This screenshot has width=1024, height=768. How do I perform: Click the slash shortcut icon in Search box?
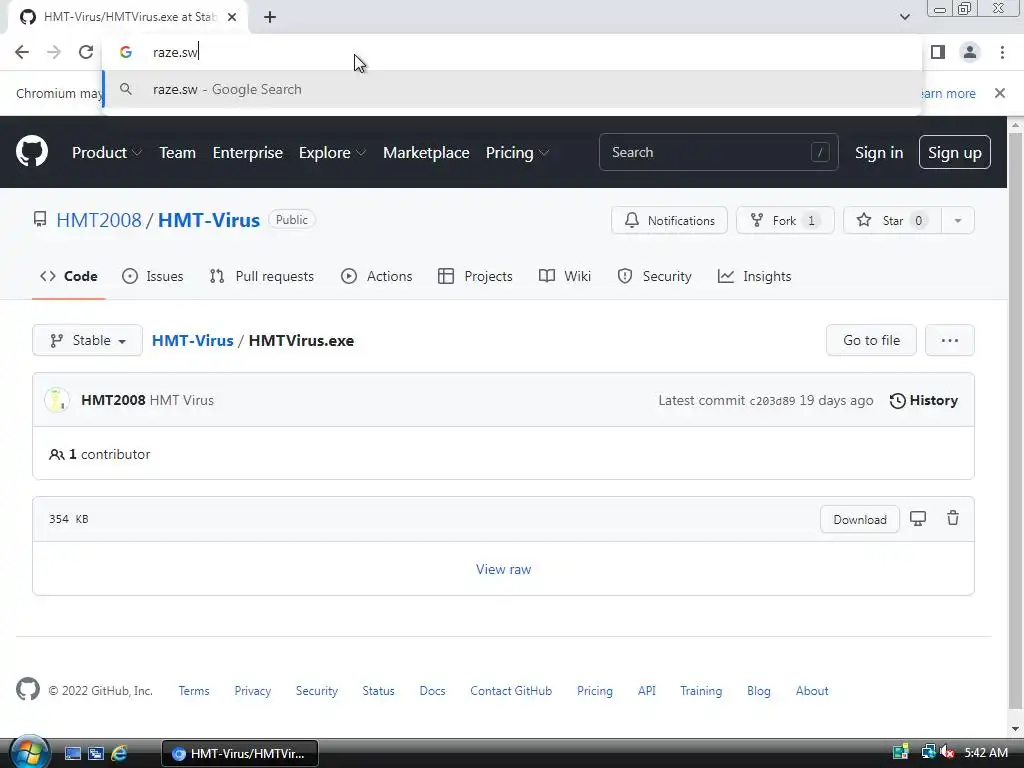[x=820, y=152]
